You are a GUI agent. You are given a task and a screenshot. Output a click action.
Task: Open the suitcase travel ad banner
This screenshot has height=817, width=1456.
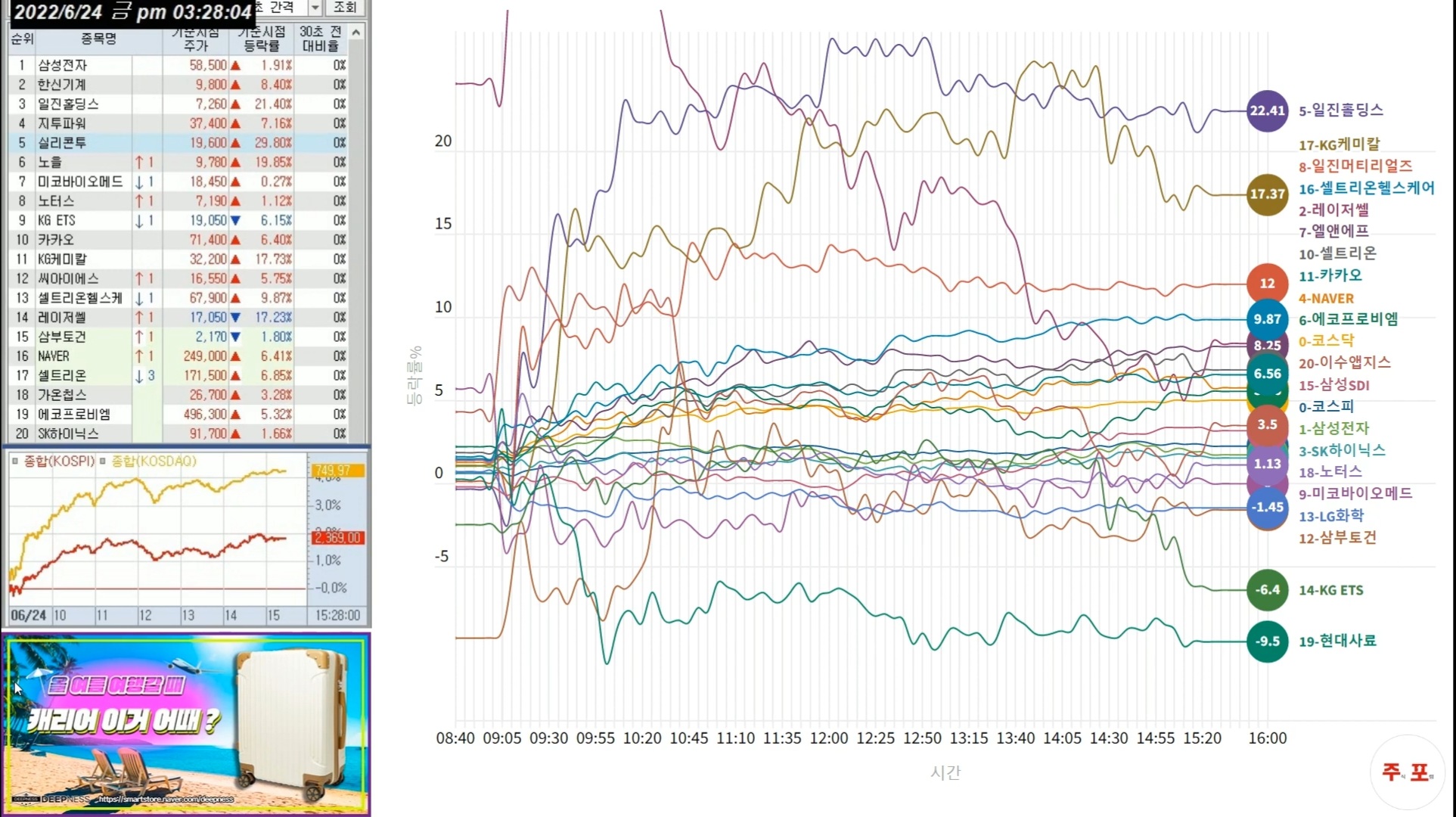[x=186, y=725]
